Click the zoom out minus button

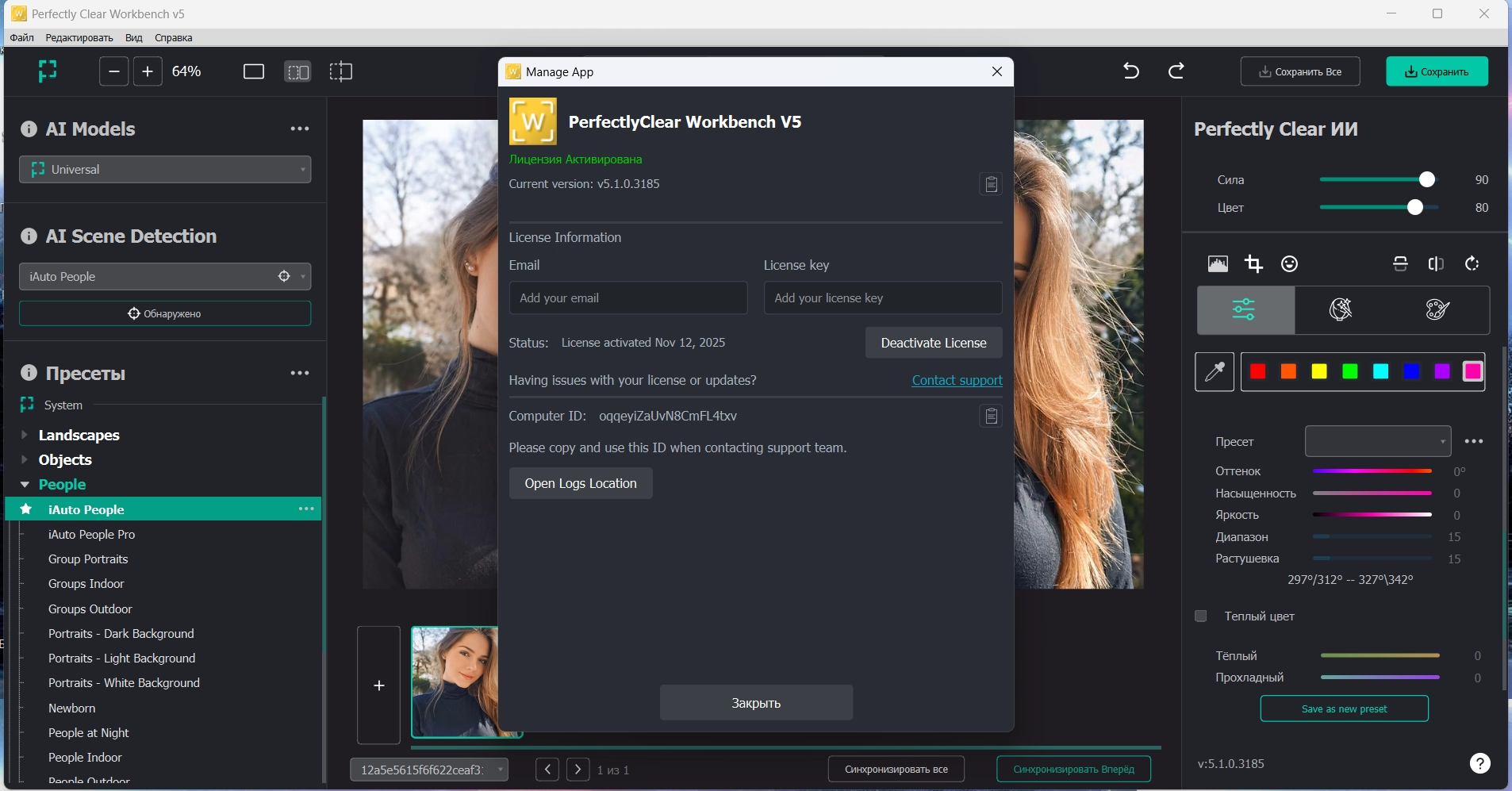tap(113, 71)
